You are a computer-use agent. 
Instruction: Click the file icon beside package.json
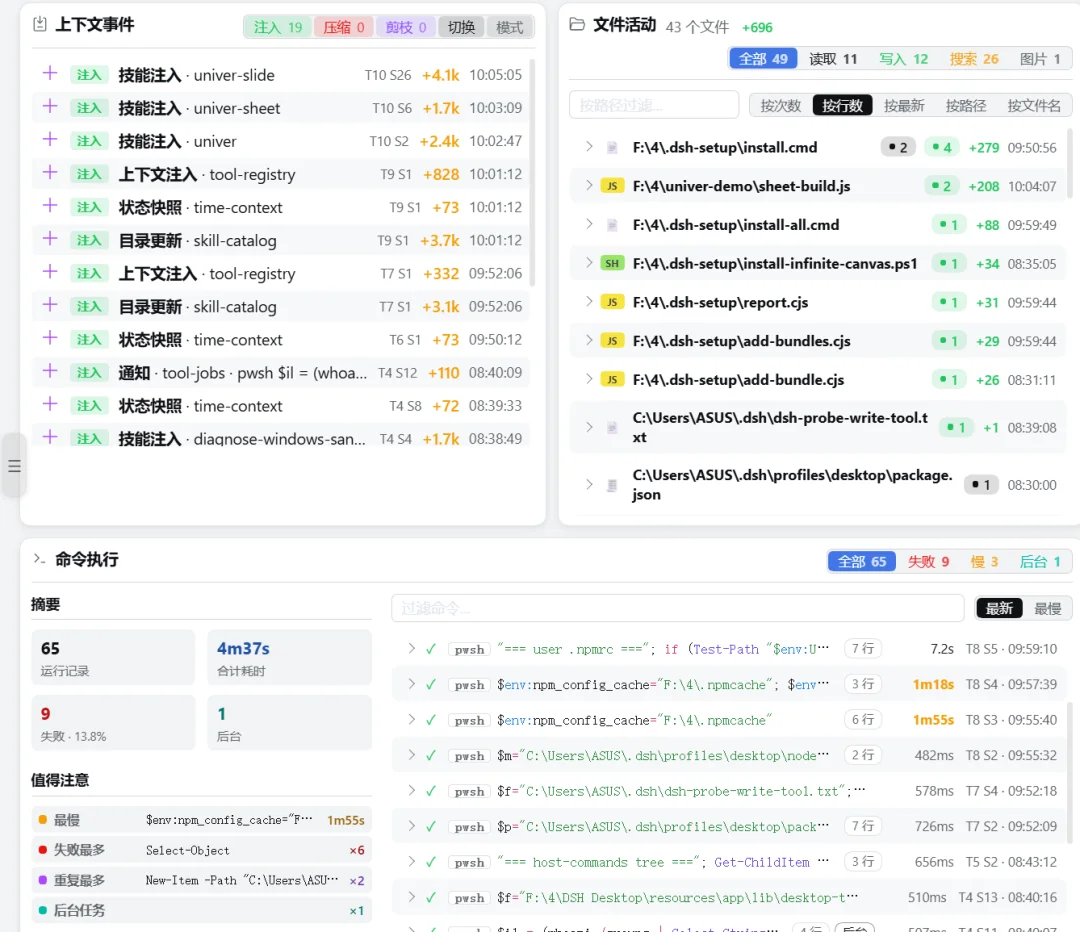click(x=612, y=485)
